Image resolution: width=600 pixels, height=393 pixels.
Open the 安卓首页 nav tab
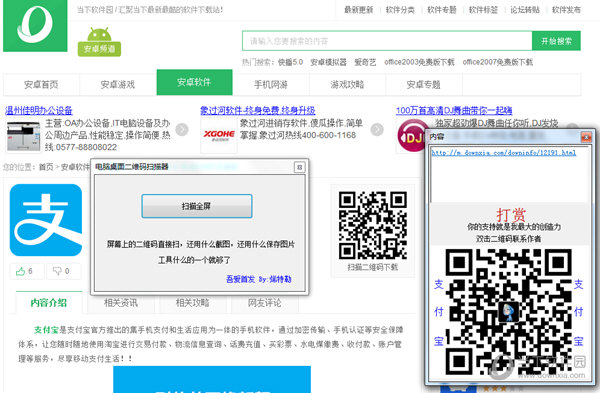pos(41,84)
